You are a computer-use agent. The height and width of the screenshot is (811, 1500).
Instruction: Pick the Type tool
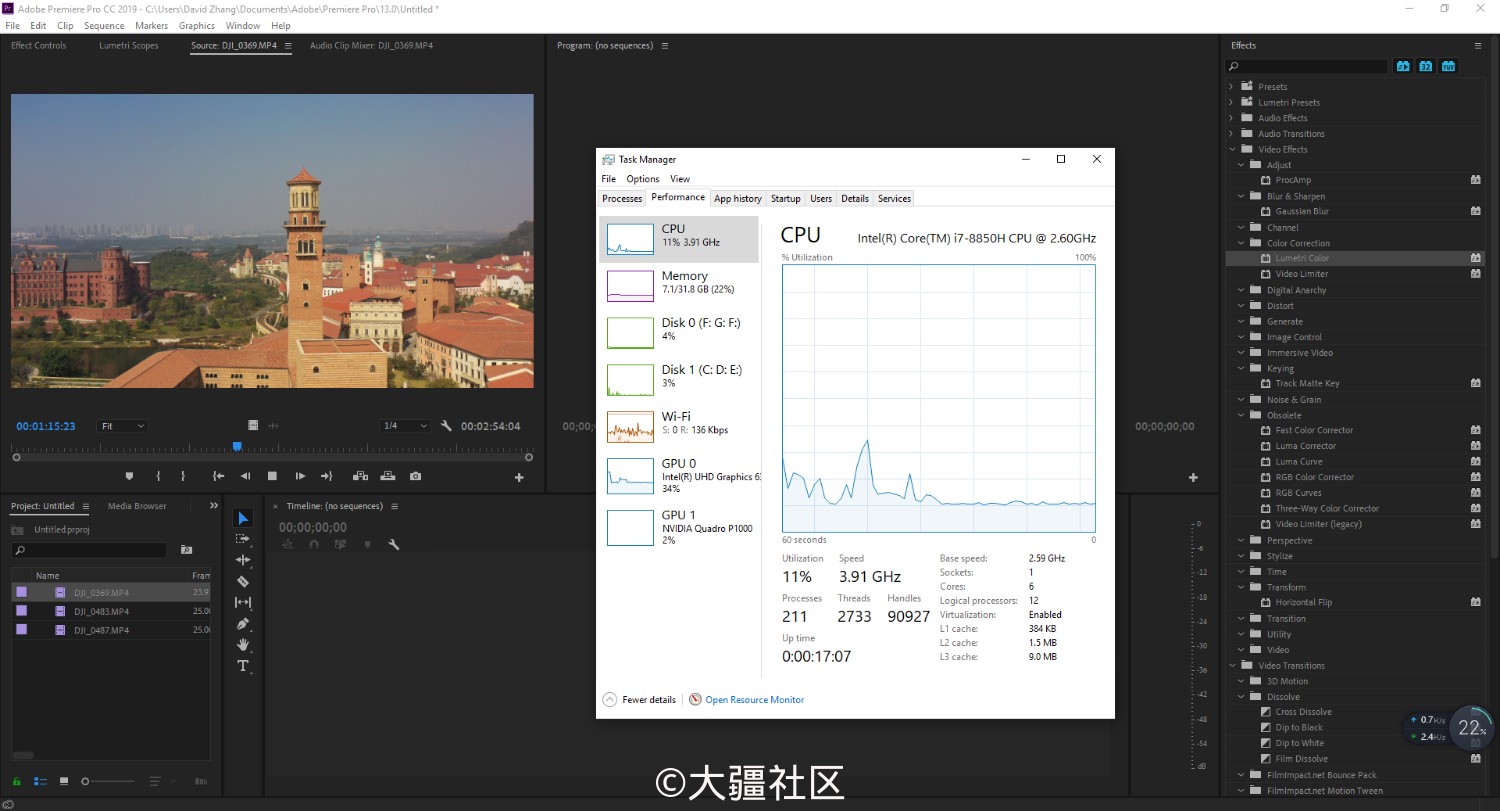pyautogui.click(x=243, y=666)
